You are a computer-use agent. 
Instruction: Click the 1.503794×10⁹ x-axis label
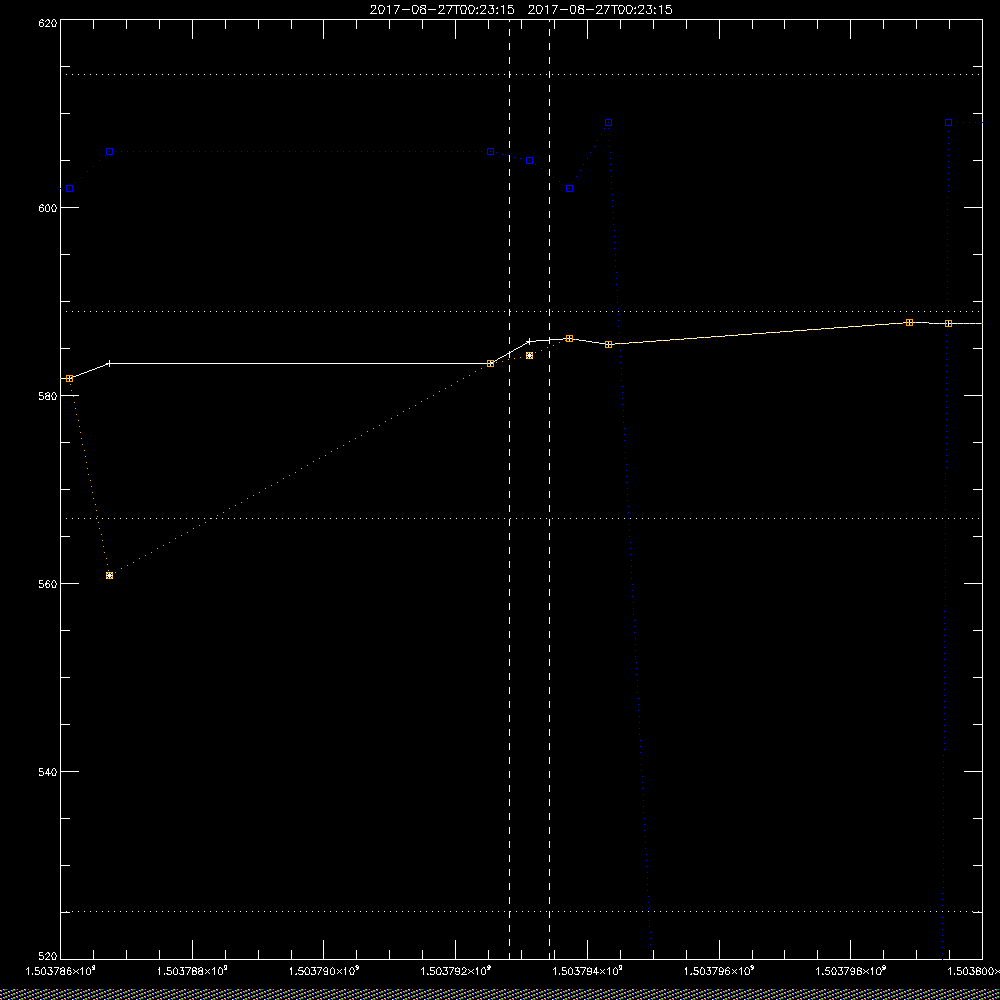click(587, 971)
